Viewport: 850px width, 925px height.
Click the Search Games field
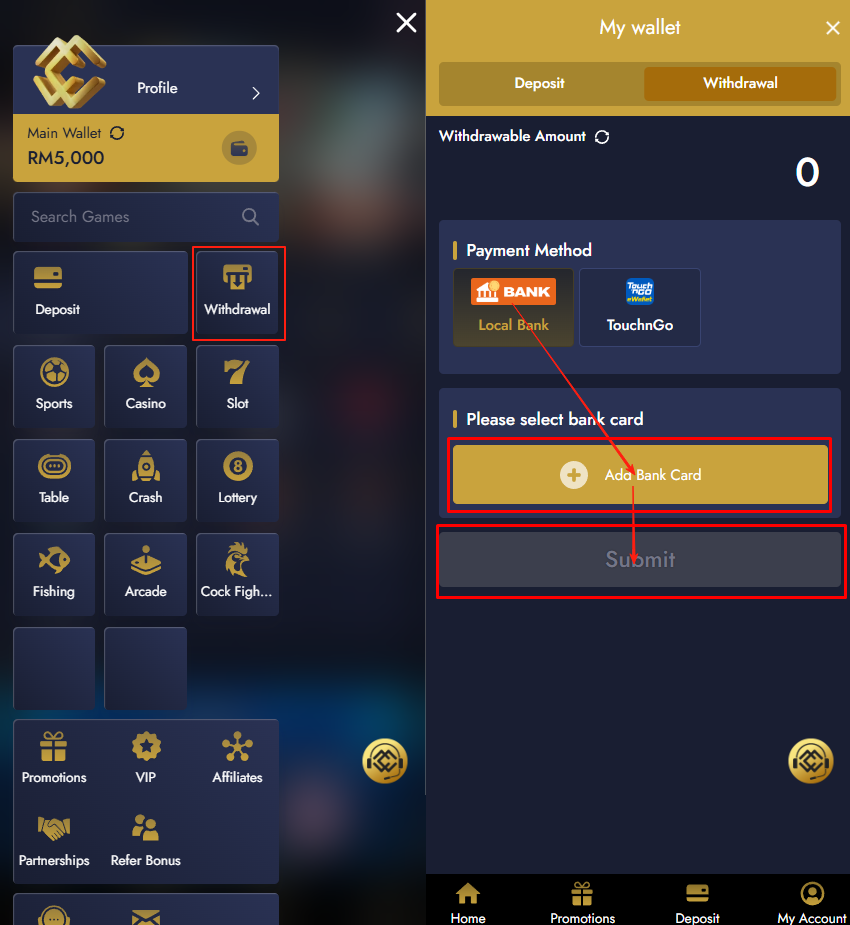tap(146, 217)
